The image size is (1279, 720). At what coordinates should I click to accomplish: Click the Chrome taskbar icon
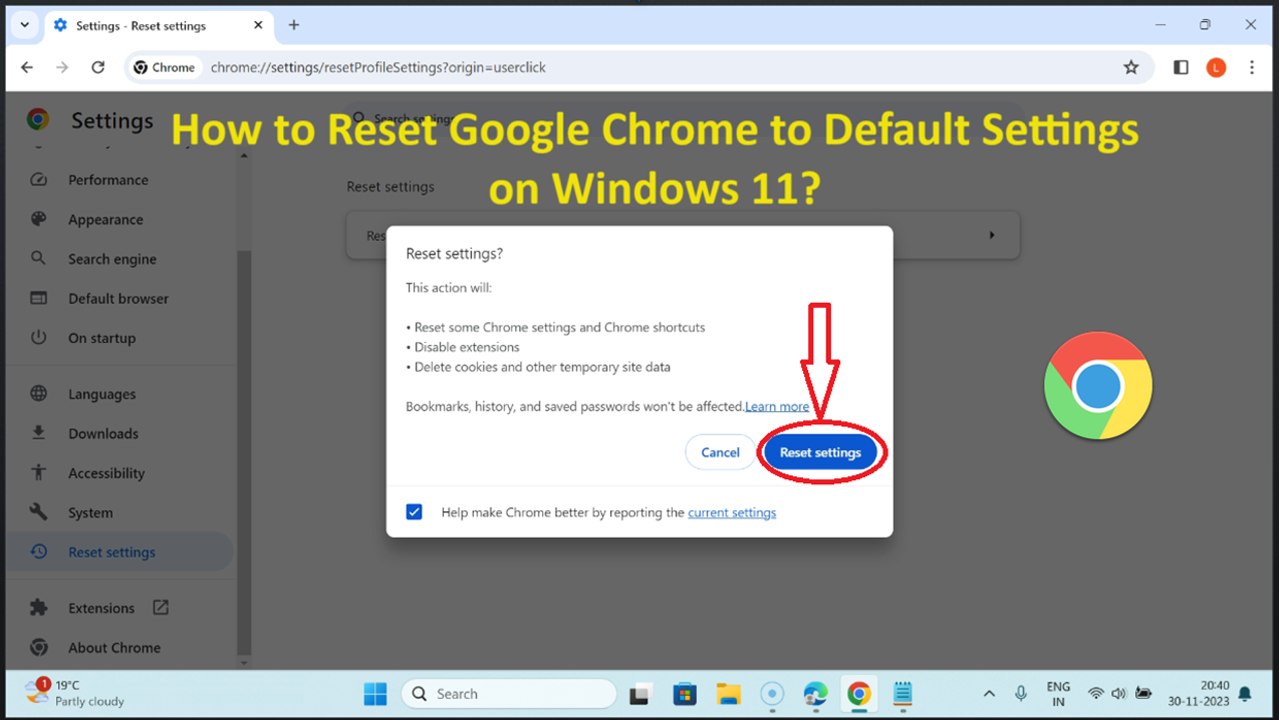point(859,694)
